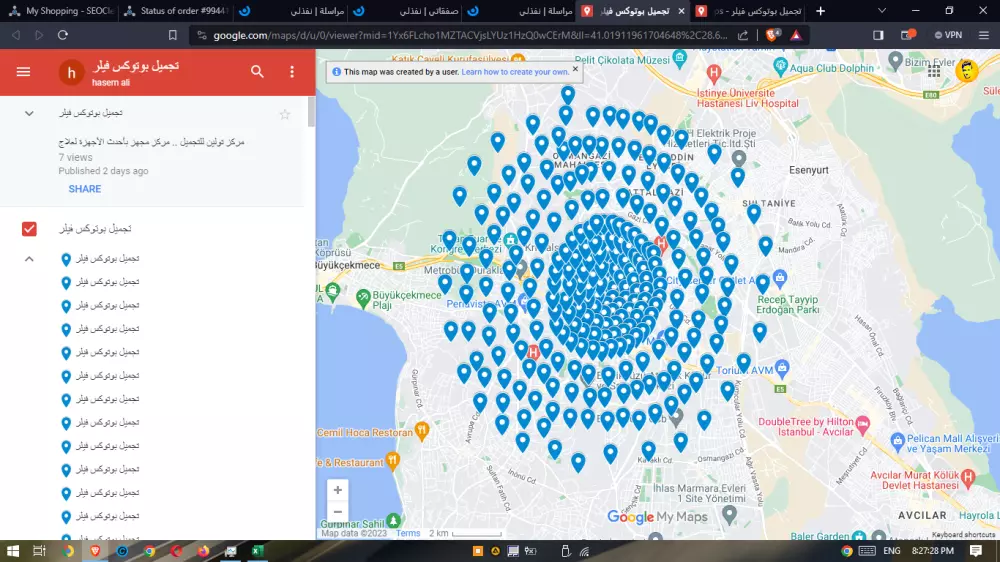Image resolution: width=1000 pixels, height=562 pixels.
Task: Click the Aqua Club Dolphin marker
Action: point(780,66)
